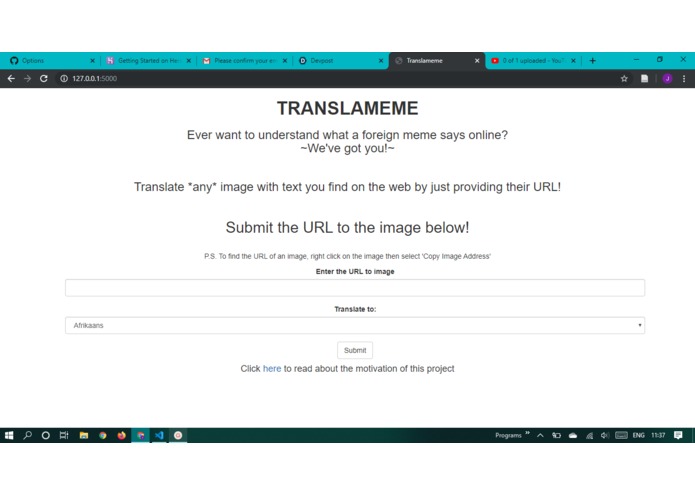Click the TRANSLAMEME page heading

(x=348, y=109)
